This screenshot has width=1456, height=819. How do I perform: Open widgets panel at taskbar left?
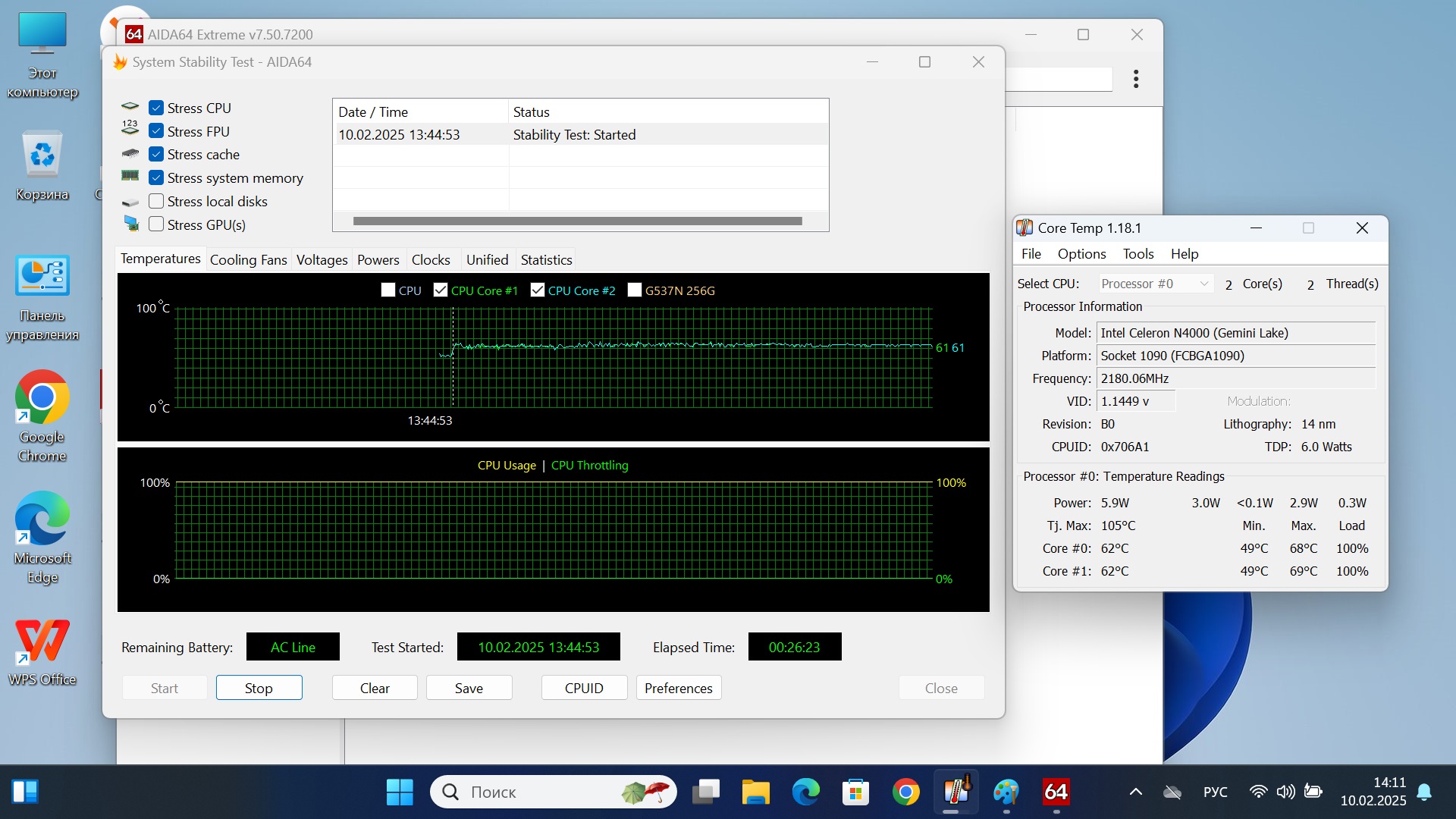click(x=25, y=792)
